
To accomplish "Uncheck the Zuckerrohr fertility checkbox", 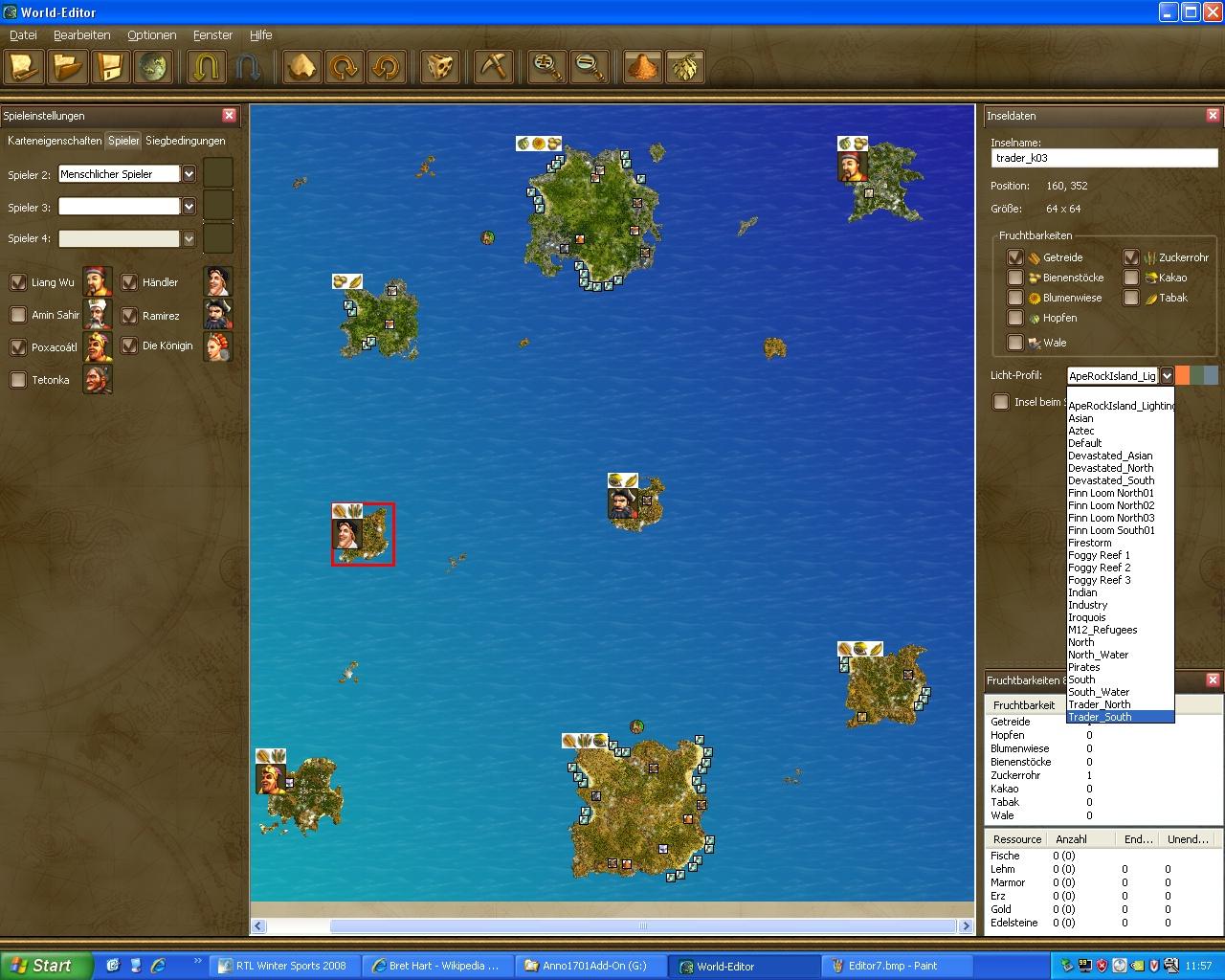I will (1131, 257).
